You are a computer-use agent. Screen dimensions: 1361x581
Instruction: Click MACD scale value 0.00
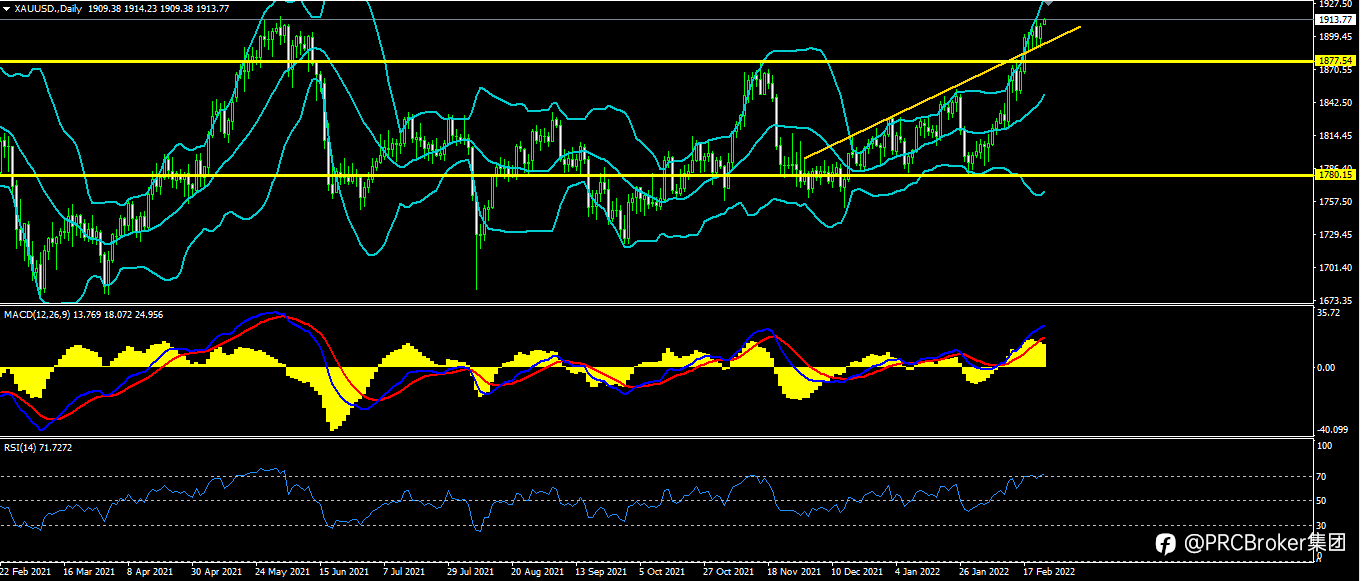tap(1327, 368)
